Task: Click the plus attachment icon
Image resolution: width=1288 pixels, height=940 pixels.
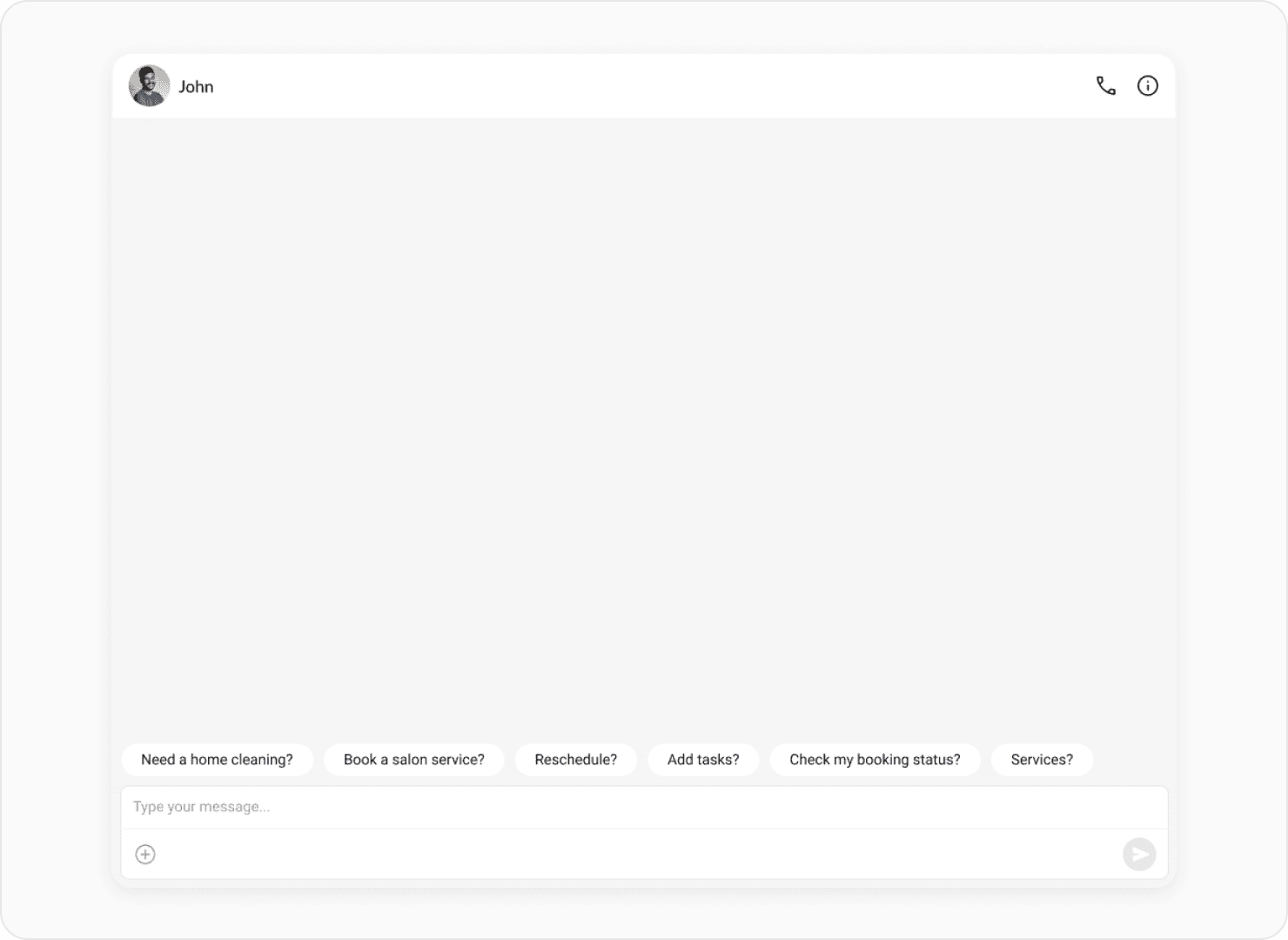Action: coord(145,855)
